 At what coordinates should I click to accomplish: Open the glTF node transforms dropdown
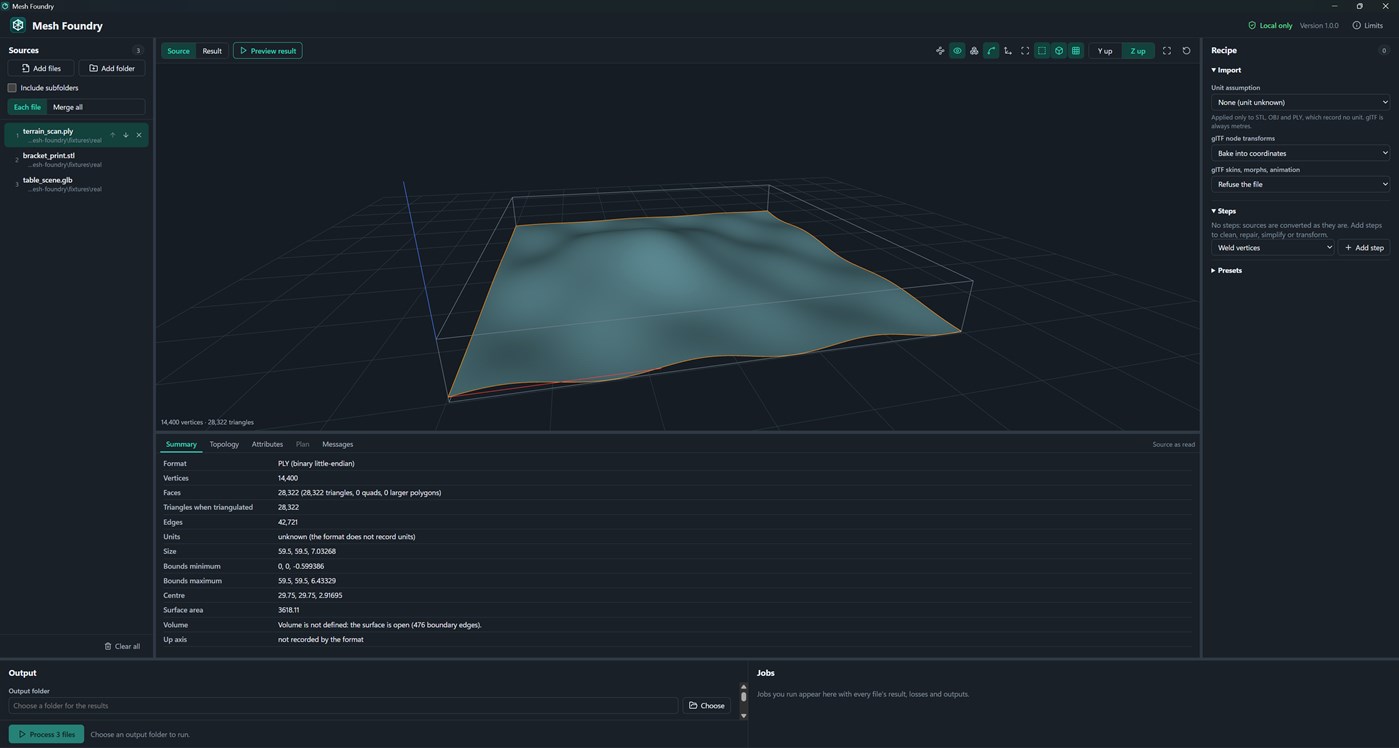coord(1301,153)
